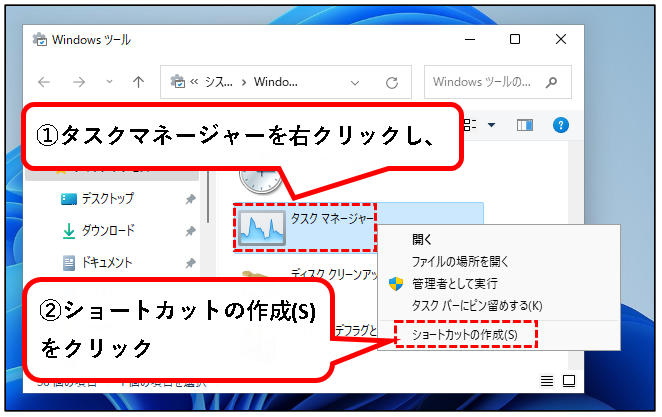Go forward with the right arrow
The width and height of the screenshot is (662, 417).
(79, 82)
